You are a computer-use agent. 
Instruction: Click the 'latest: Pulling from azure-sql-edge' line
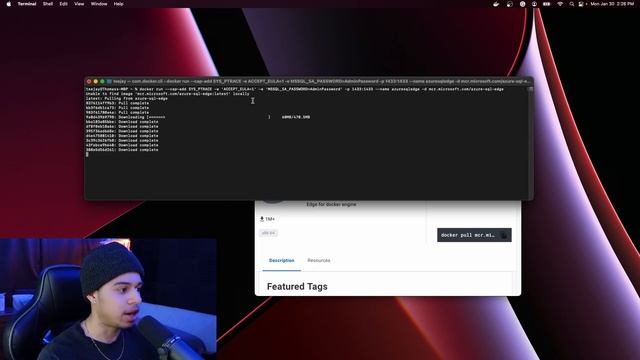click(127, 98)
